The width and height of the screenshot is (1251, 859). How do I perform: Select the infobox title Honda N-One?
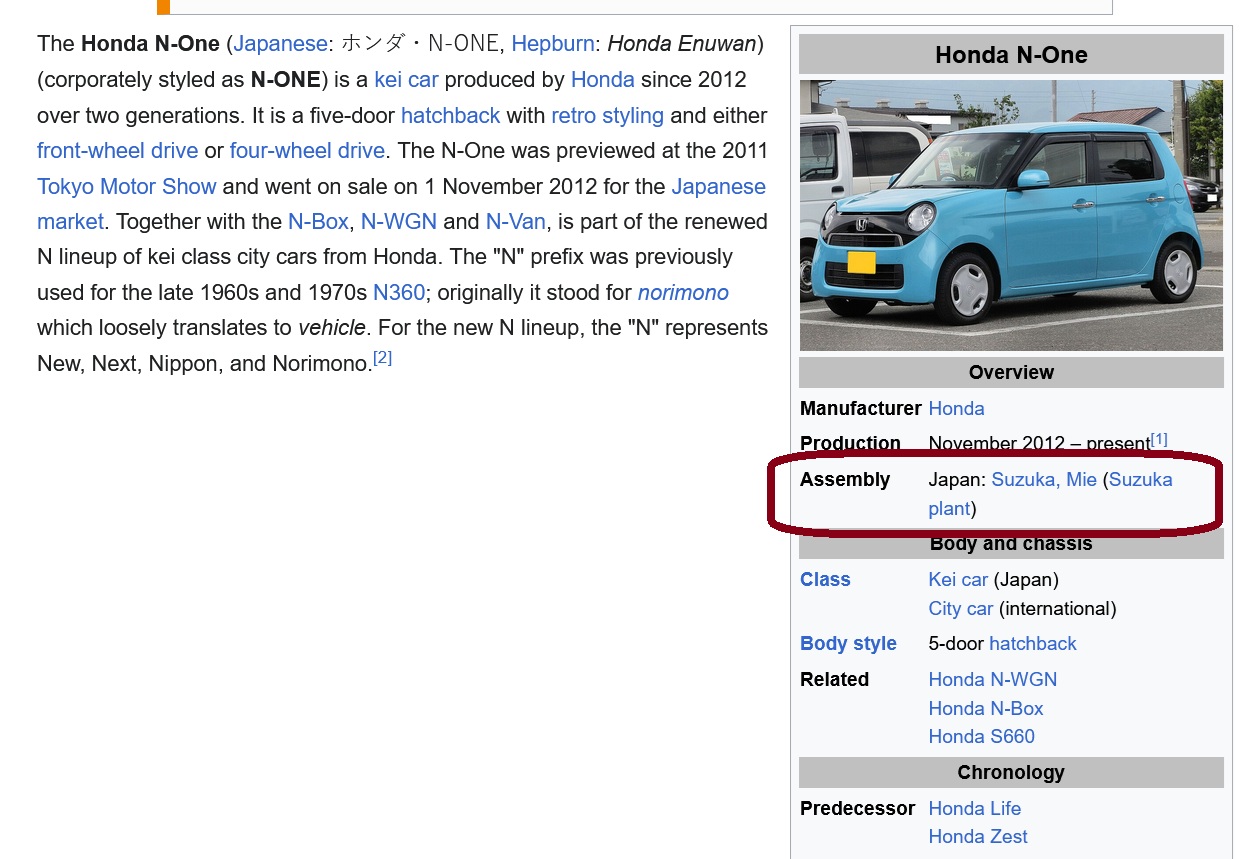[1011, 55]
